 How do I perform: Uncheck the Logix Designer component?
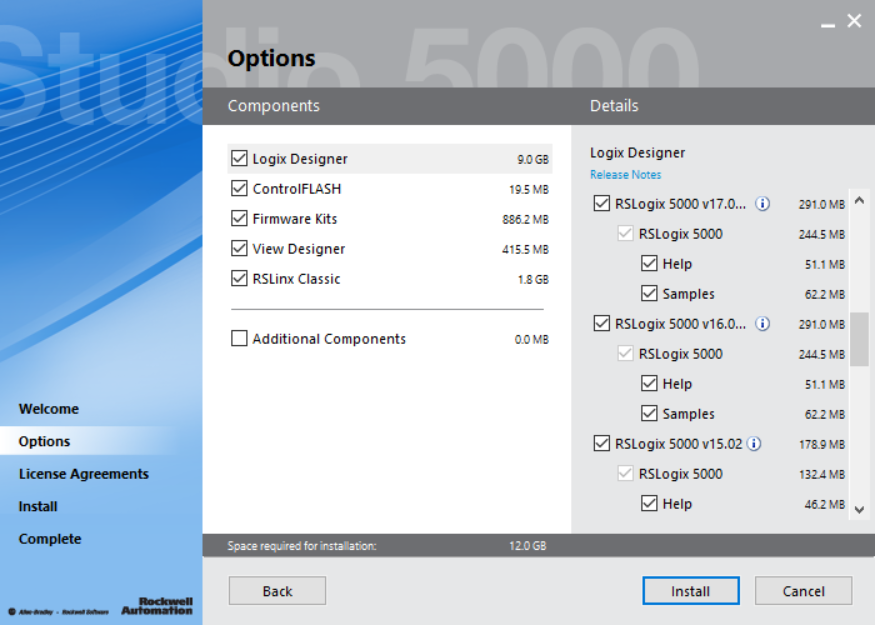239,158
